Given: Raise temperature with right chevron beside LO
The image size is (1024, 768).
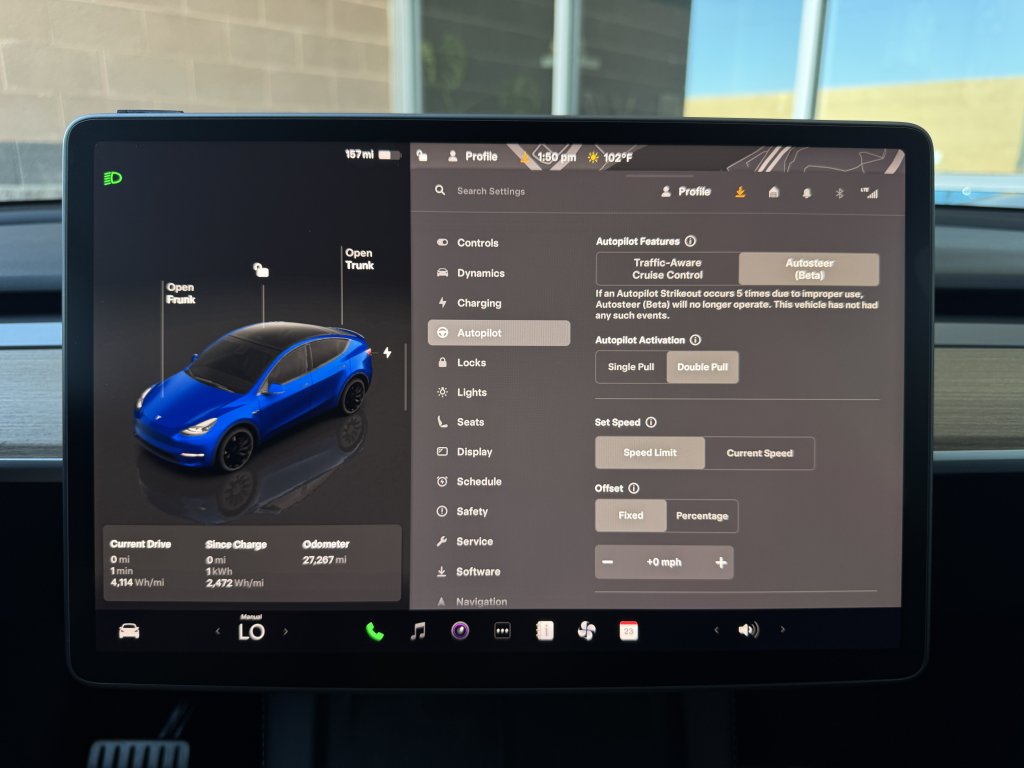Looking at the screenshot, I should 286,631.
